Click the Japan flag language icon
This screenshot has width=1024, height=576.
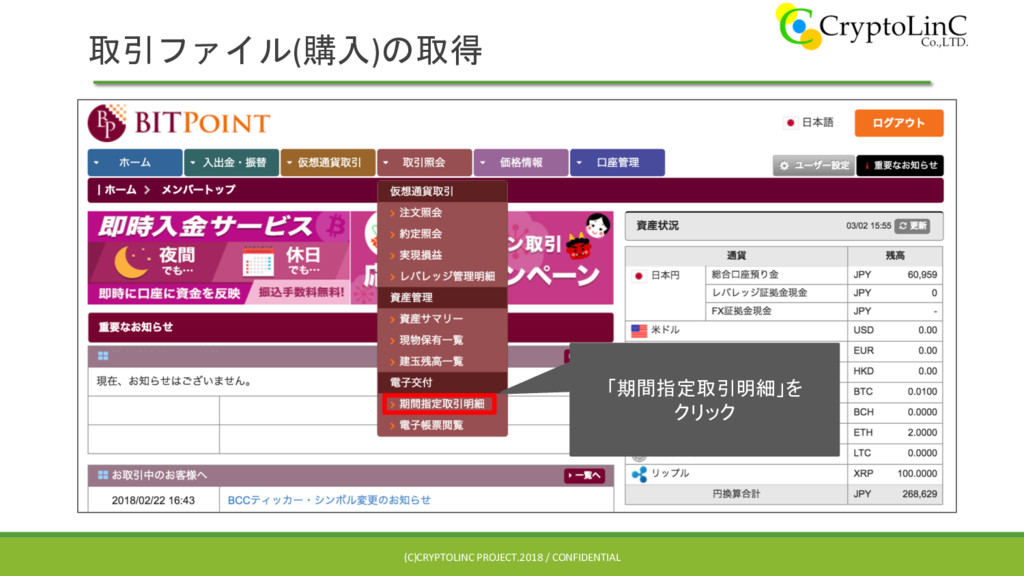tap(790, 123)
